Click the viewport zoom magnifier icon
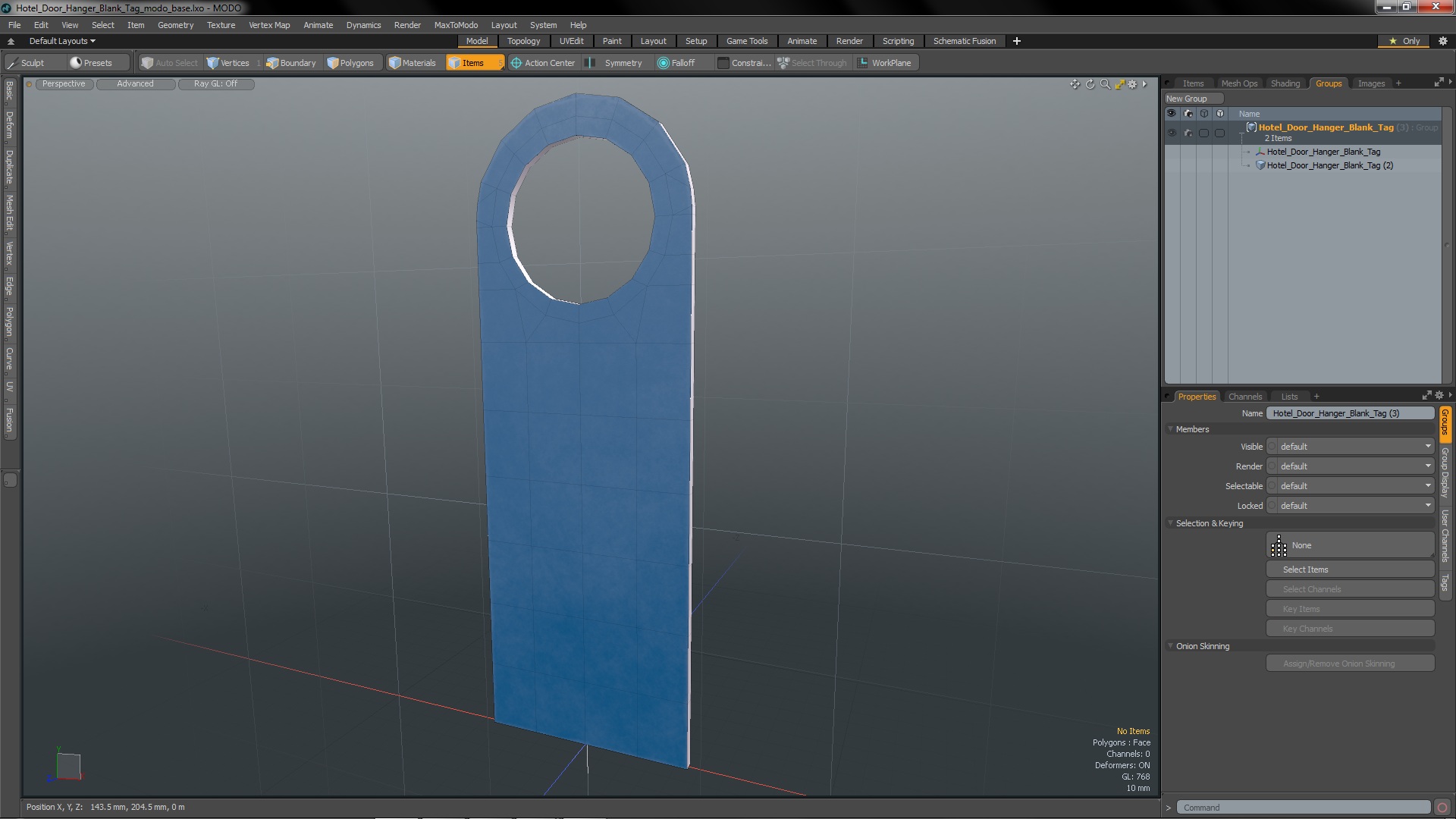The height and width of the screenshot is (819, 1456). point(1105,84)
